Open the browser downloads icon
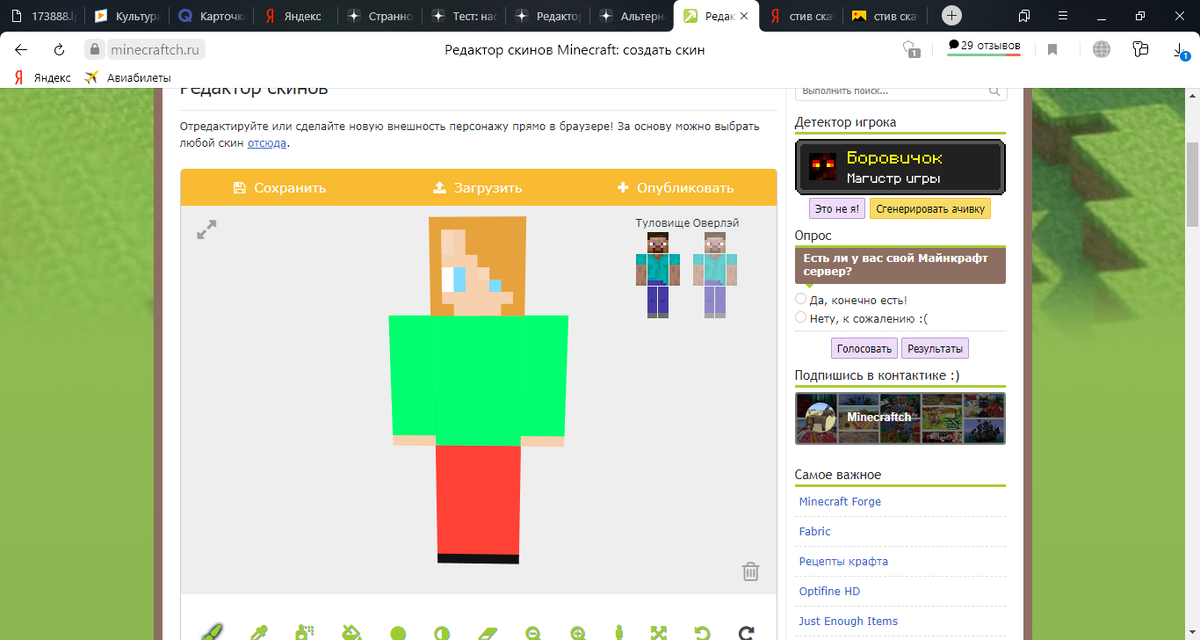The image size is (1200, 640). pos(1181,49)
